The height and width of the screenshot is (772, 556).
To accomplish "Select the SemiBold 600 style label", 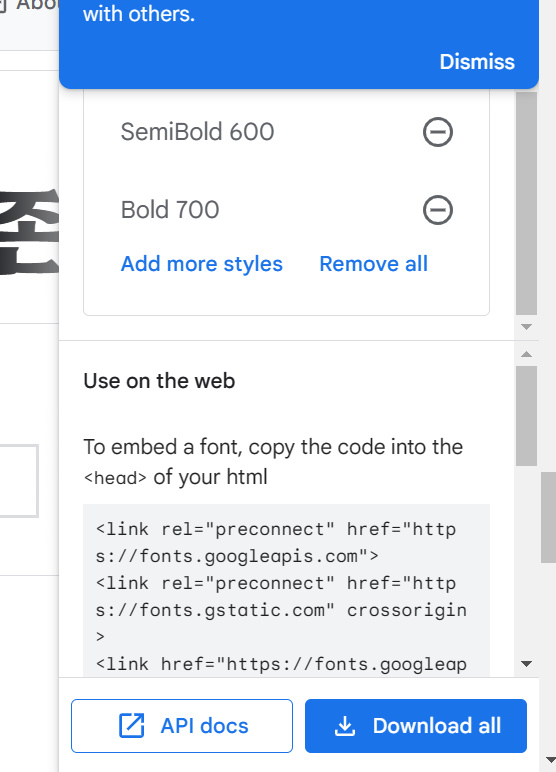I will coord(197,132).
